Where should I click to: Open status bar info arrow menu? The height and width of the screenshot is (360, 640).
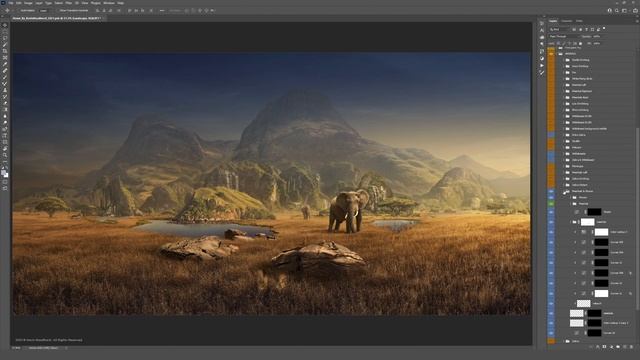pyautogui.click(x=66, y=348)
